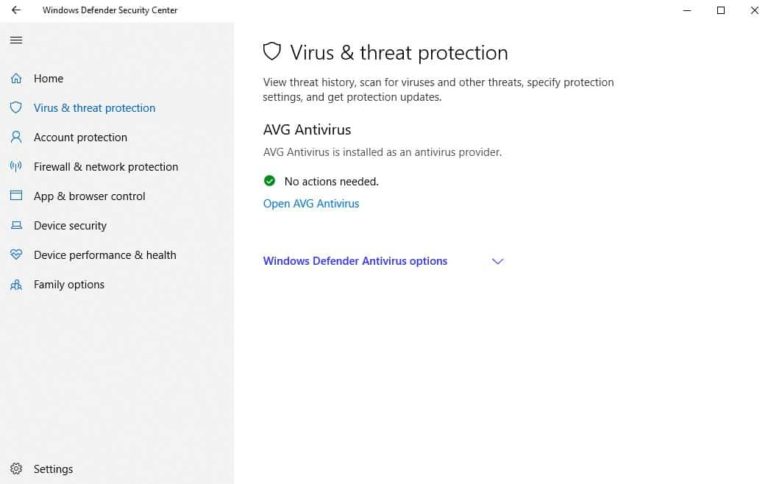
Task: Toggle the hamburger navigation menu
Action: [x=16, y=40]
